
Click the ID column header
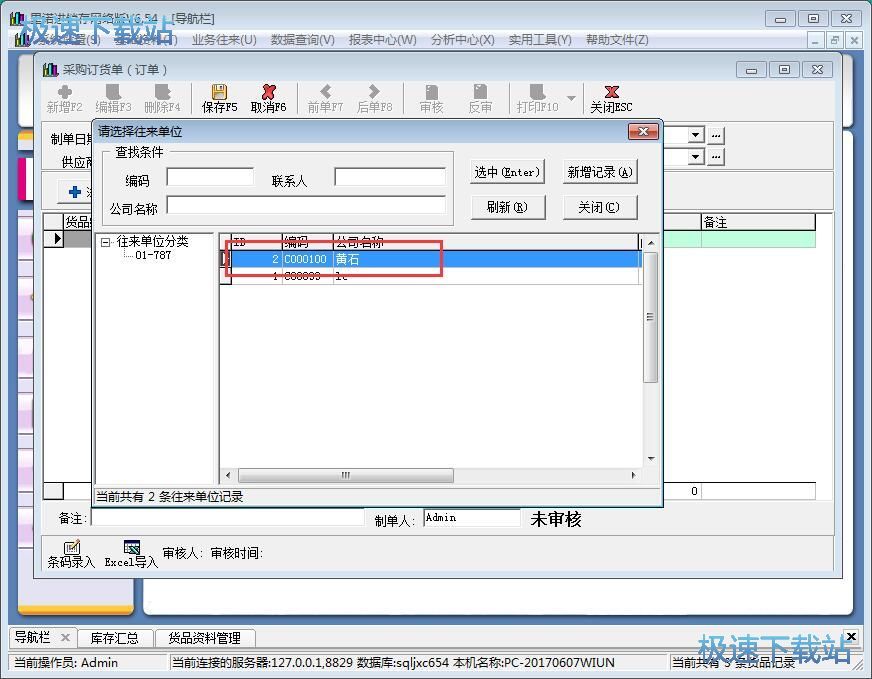coord(257,242)
